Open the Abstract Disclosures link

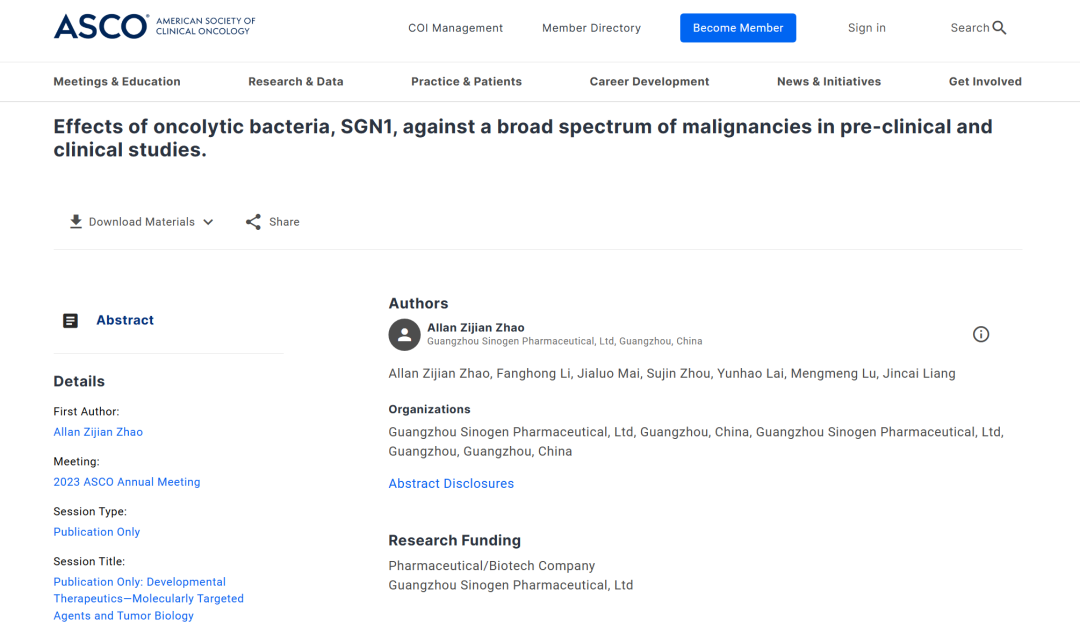coord(451,484)
